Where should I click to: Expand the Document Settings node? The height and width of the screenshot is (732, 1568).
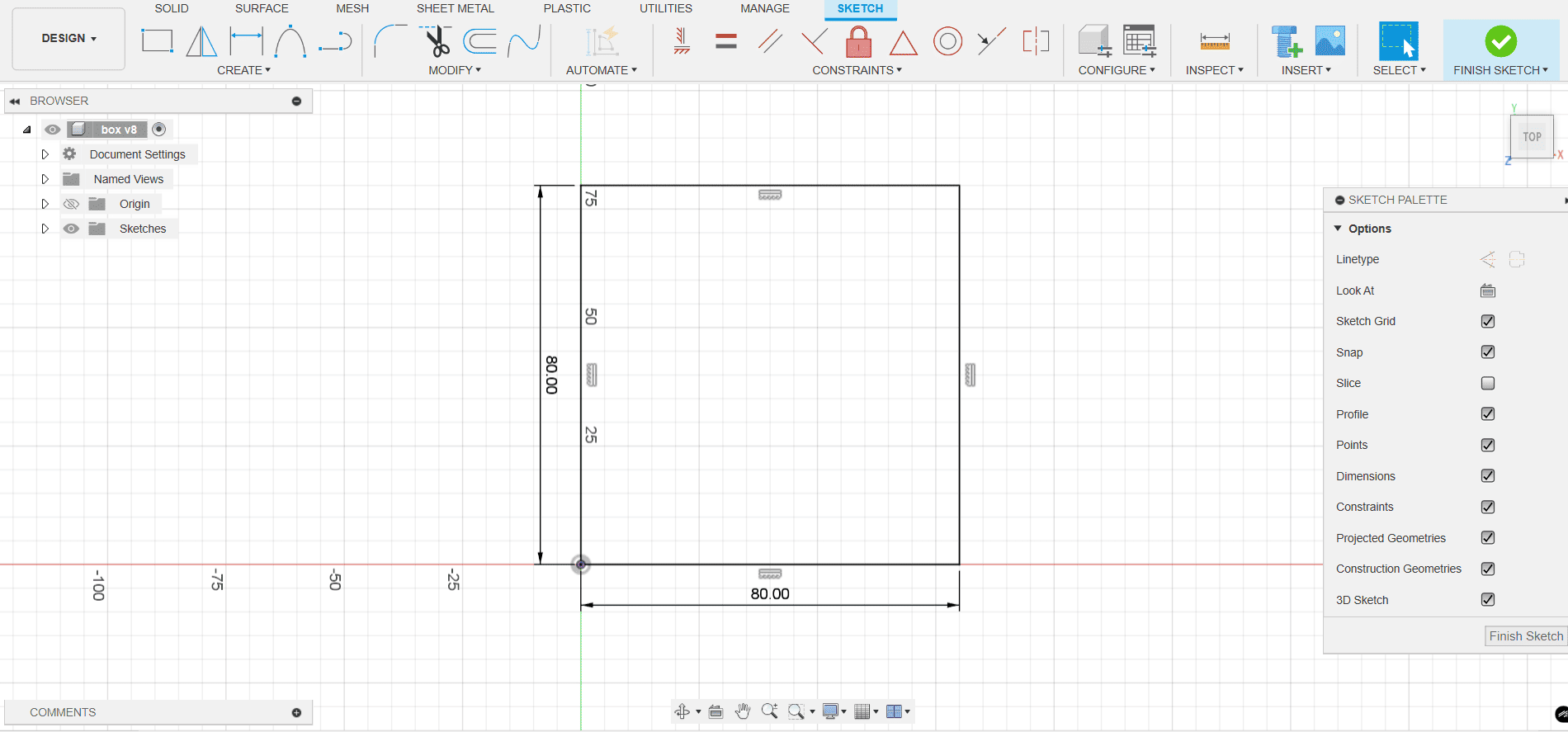click(x=45, y=154)
